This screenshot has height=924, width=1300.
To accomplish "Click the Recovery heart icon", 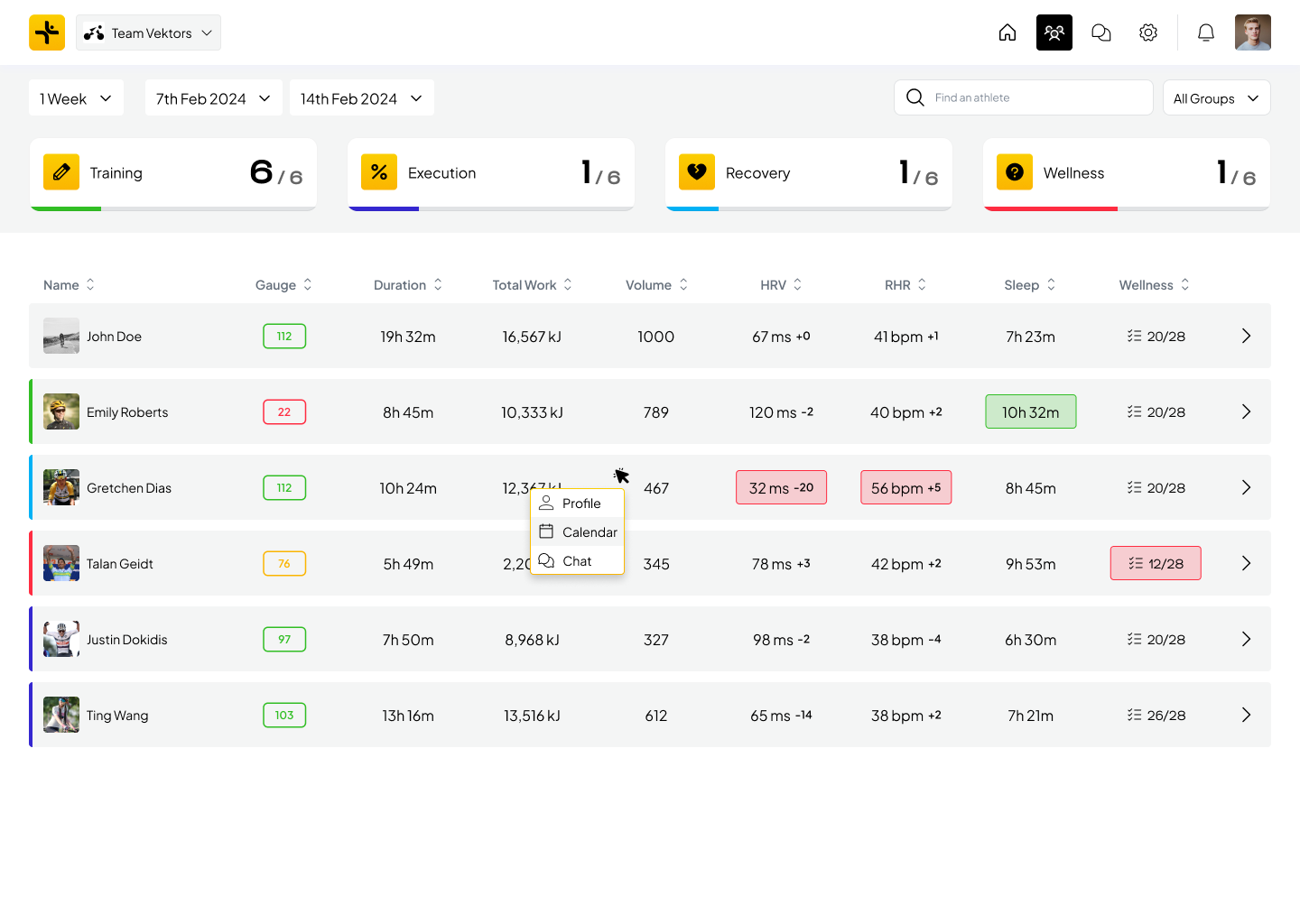I will click(x=697, y=171).
